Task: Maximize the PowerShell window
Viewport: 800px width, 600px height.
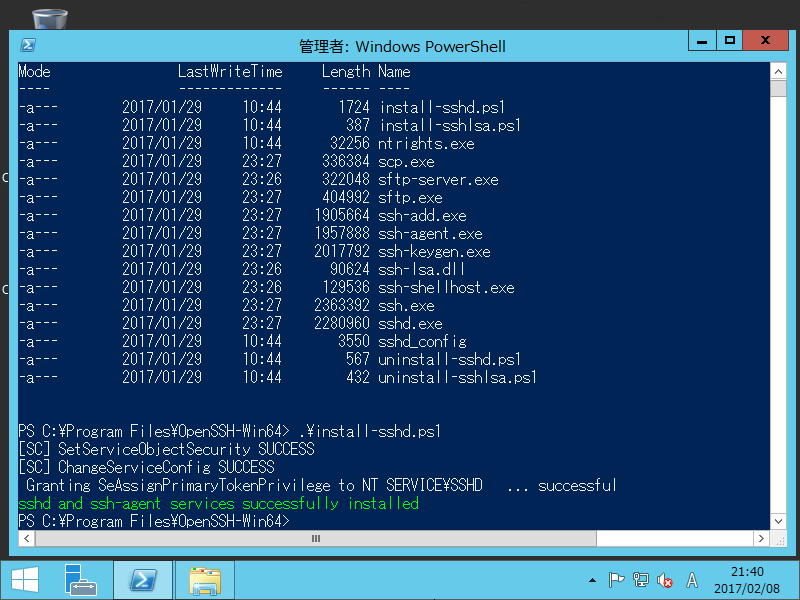Action: coord(730,40)
